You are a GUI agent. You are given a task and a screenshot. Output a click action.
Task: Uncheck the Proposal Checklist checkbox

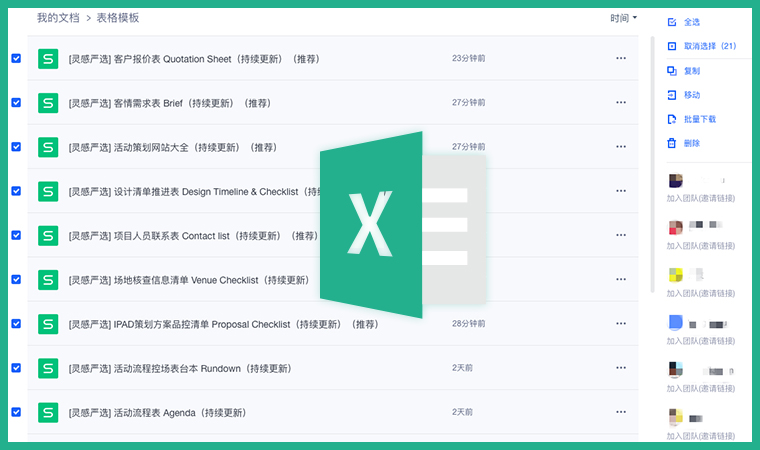pyautogui.click(x=16, y=323)
